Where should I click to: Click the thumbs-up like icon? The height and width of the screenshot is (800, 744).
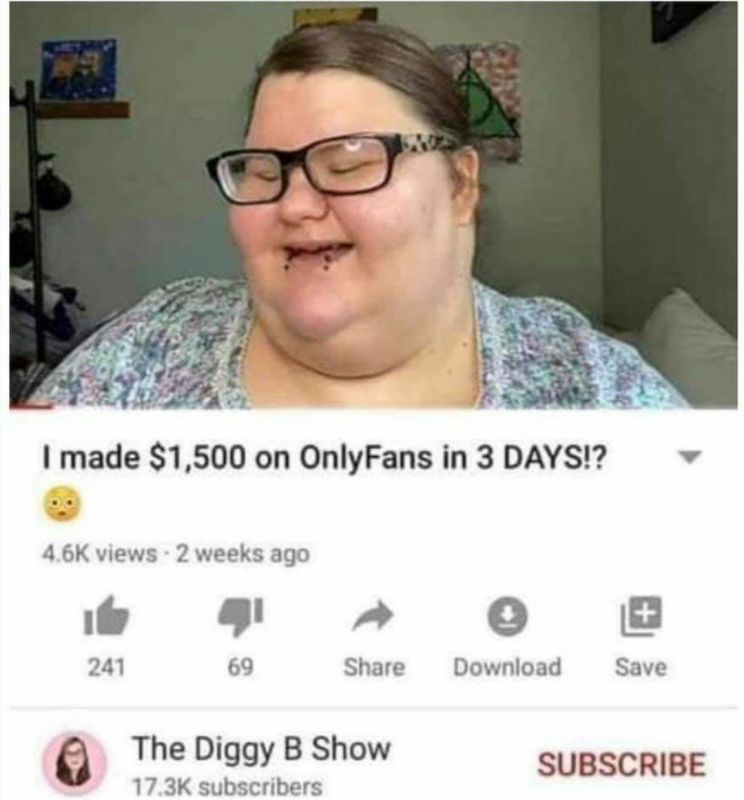pos(106,615)
